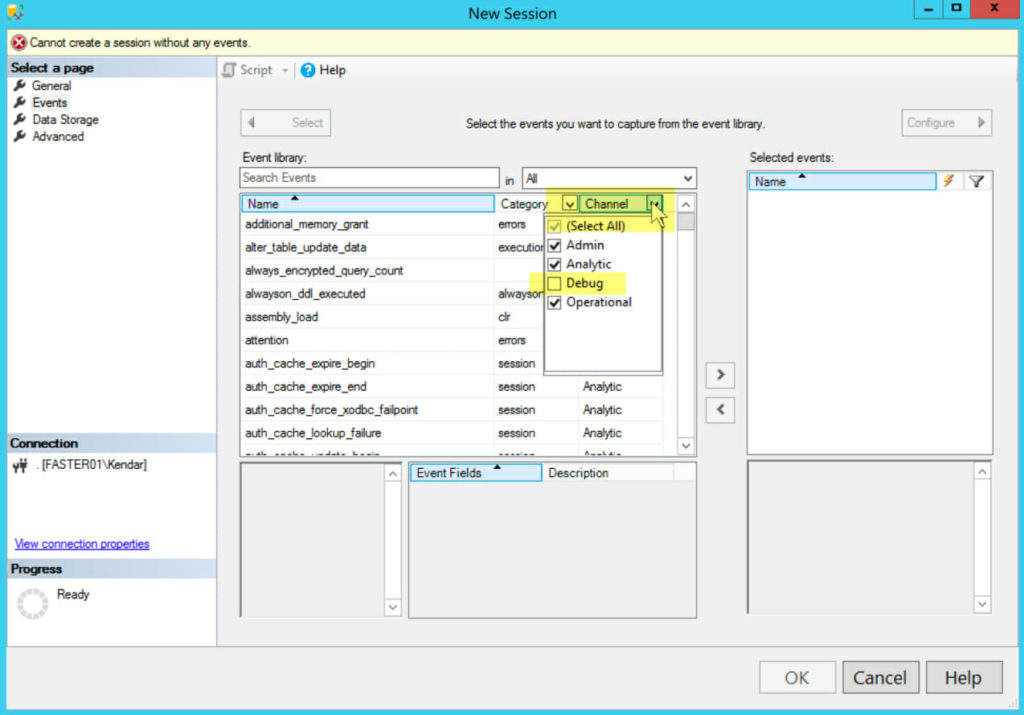
Task: Enable the Debug channel checkbox
Action: pyautogui.click(x=555, y=283)
